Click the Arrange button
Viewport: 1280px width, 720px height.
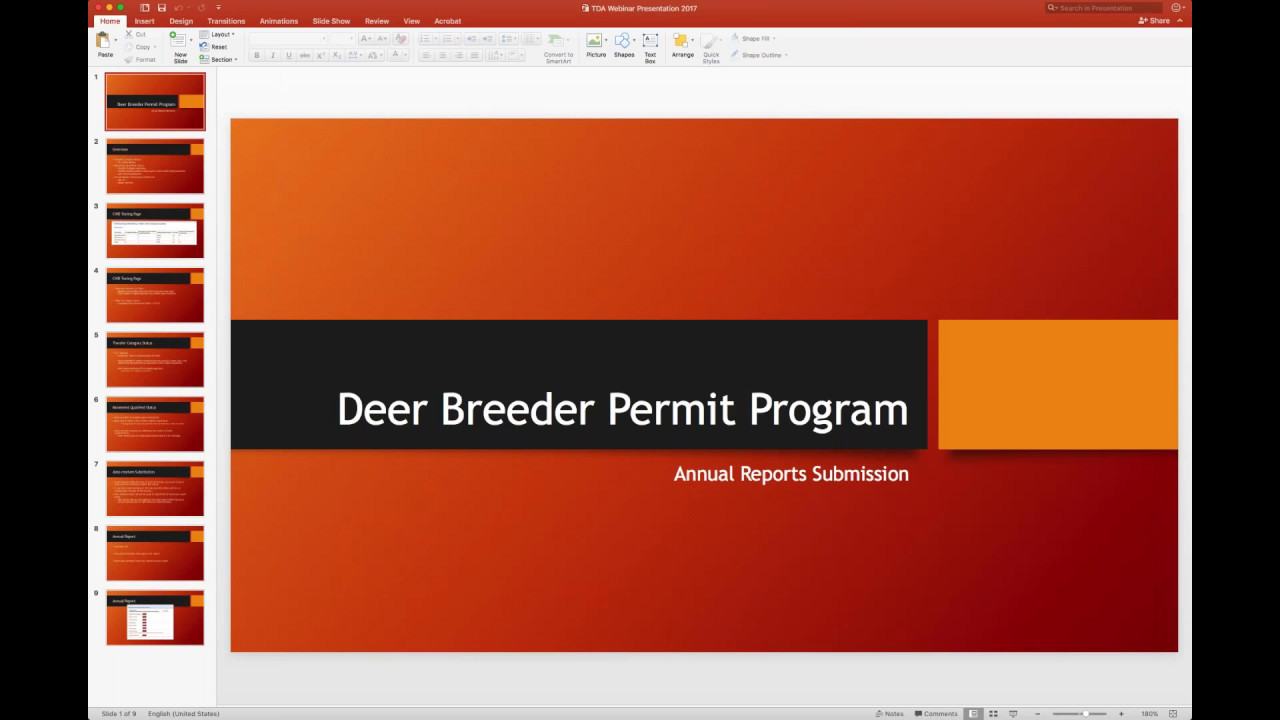pyautogui.click(x=682, y=45)
